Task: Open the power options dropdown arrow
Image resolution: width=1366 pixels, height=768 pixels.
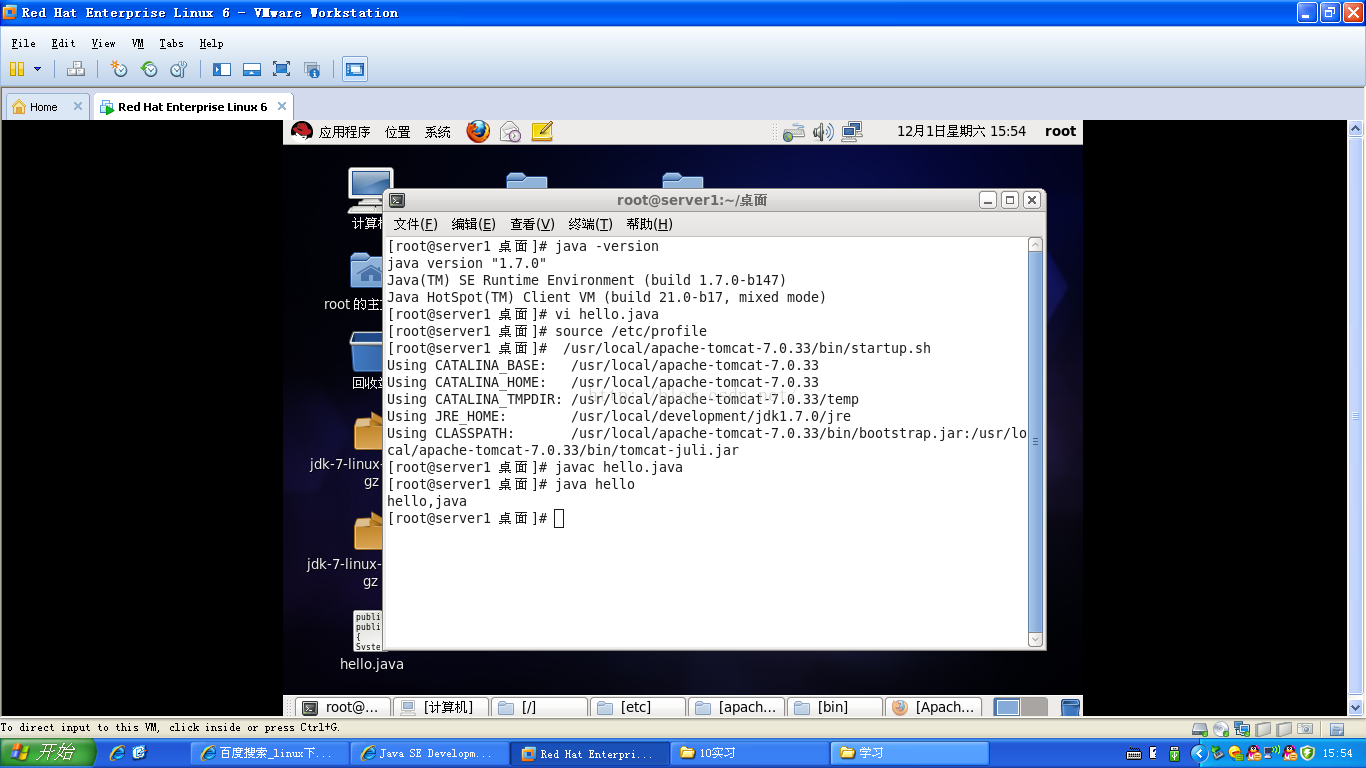Action: 38,69
